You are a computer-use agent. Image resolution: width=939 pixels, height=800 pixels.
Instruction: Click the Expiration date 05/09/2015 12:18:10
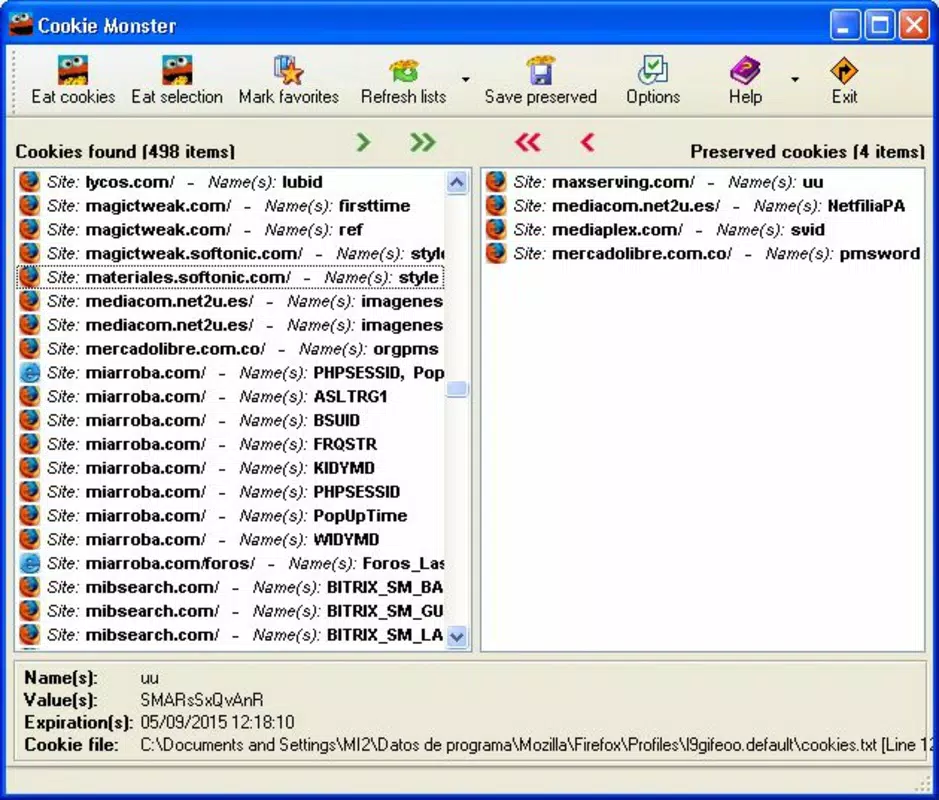pyautogui.click(x=217, y=722)
